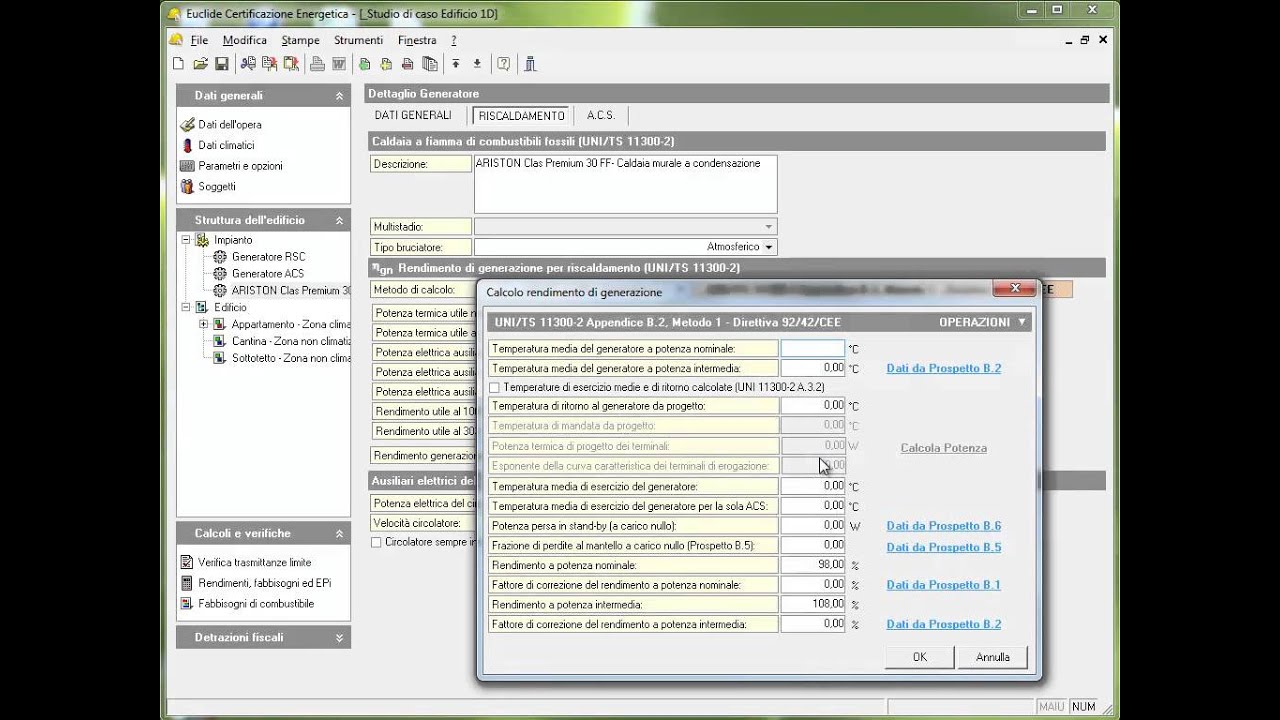Click the printer toolbar icon
Viewport: 1280px width, 720px height.
coord(317,64)
